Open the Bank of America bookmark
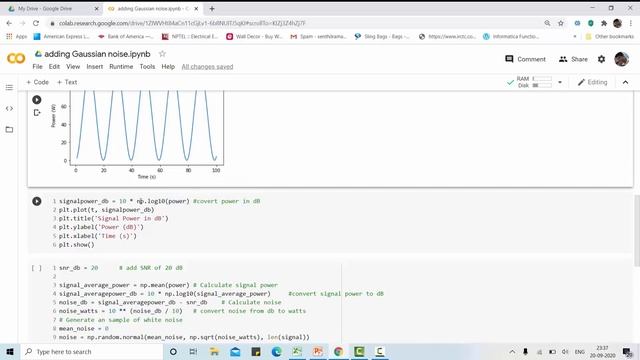 tap(126, 36)
